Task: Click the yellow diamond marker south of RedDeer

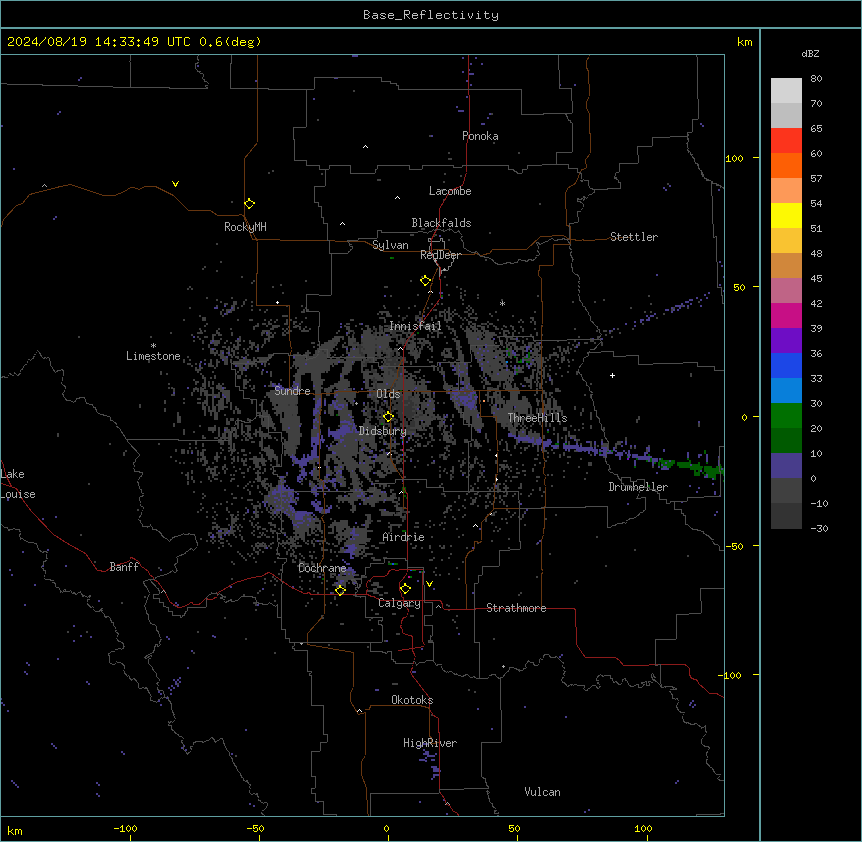Action: (426, 281)
